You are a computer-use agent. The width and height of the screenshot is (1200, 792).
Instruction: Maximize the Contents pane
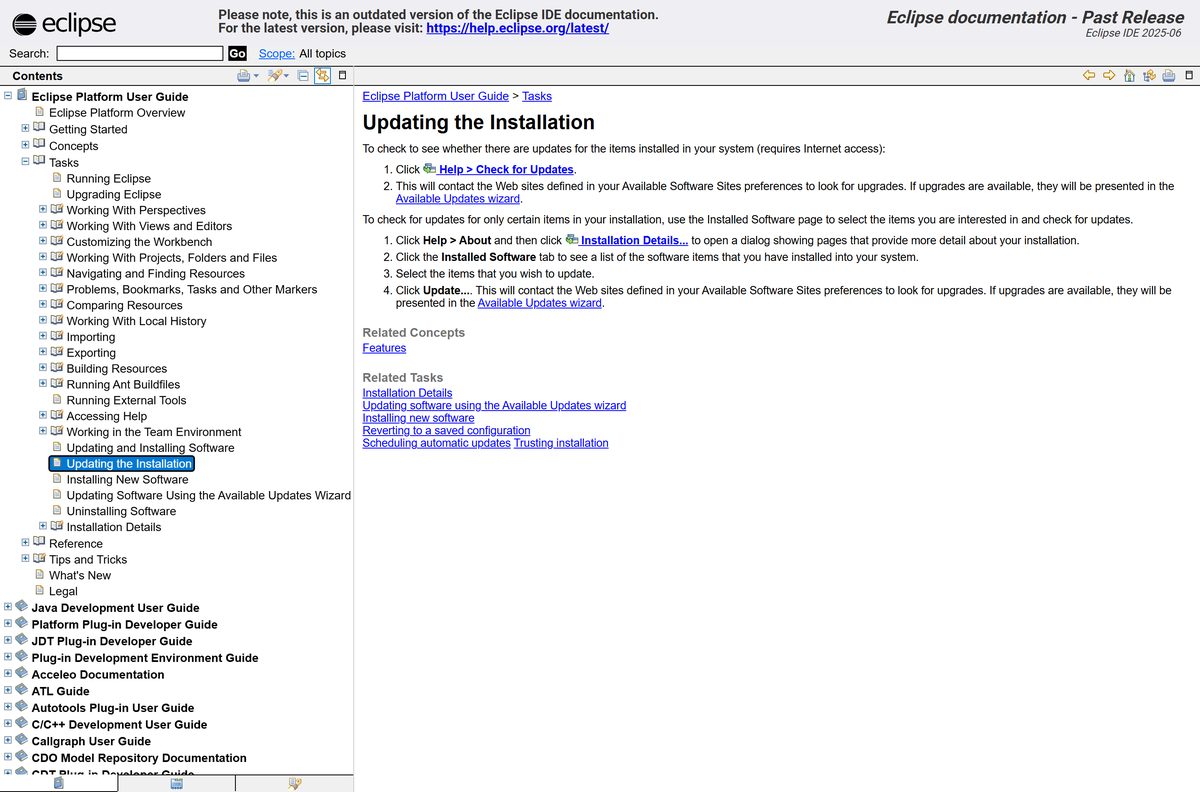(x=342, y=76)
